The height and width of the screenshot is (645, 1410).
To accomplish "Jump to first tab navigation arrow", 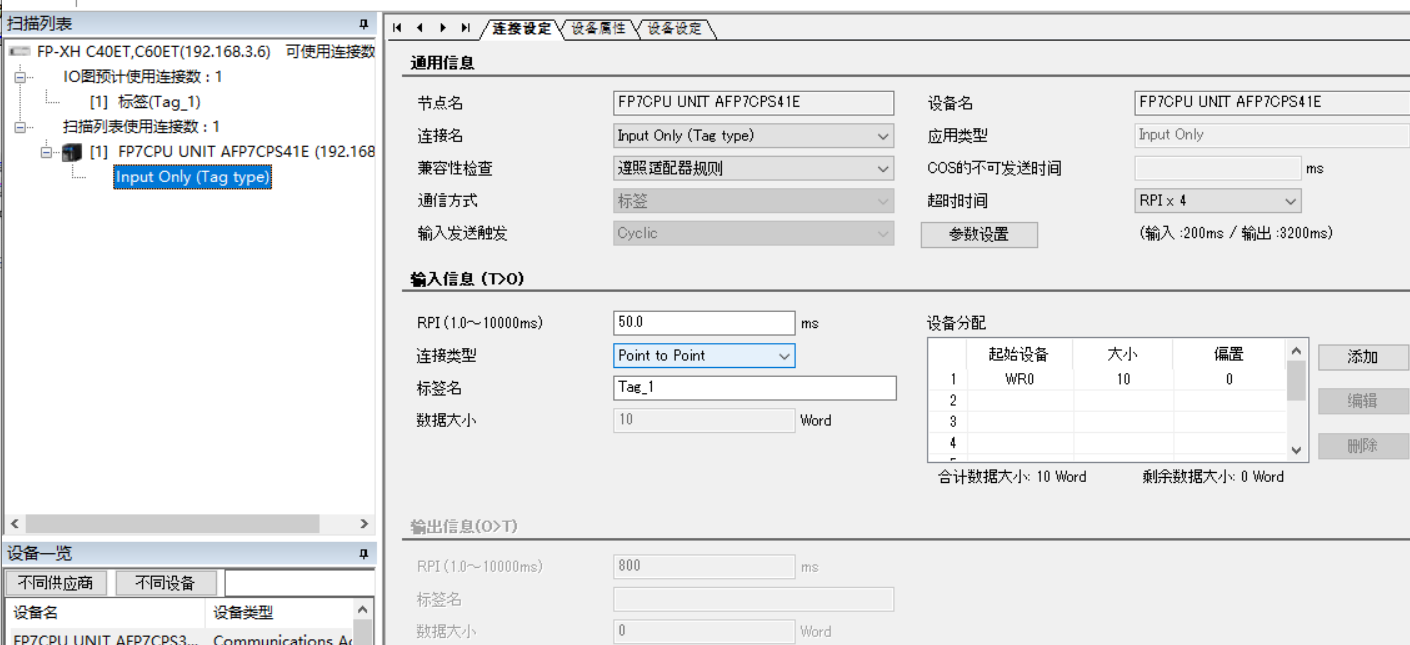I will click(x=397, y=28).
